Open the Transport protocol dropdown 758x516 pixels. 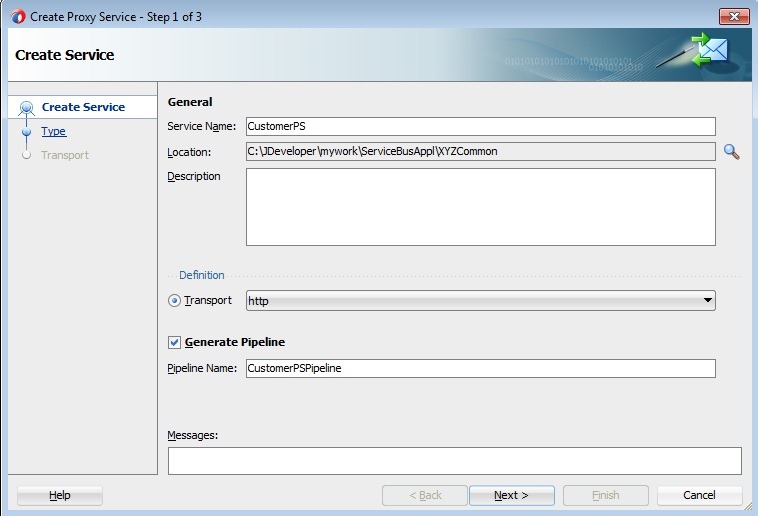pos(480,301)
